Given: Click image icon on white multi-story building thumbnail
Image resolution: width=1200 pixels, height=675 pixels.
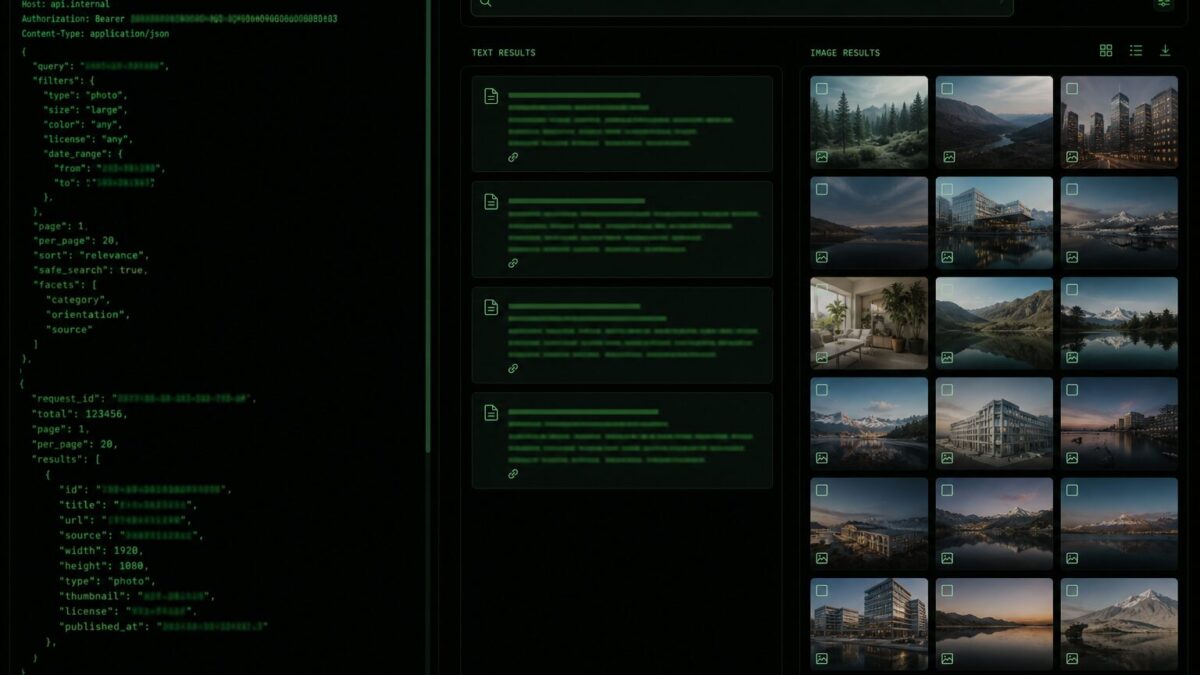Looking at the screenshot, I should pos(947,458).
